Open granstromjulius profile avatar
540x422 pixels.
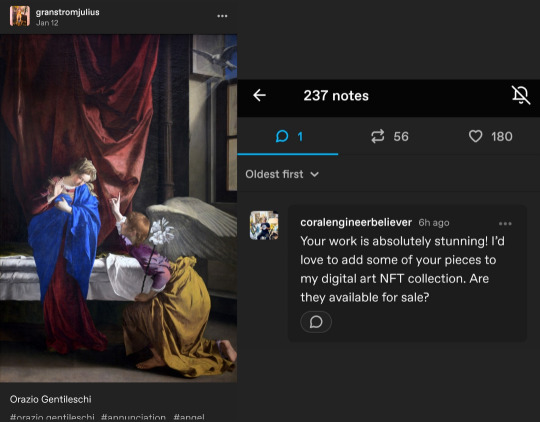[20, 16]
